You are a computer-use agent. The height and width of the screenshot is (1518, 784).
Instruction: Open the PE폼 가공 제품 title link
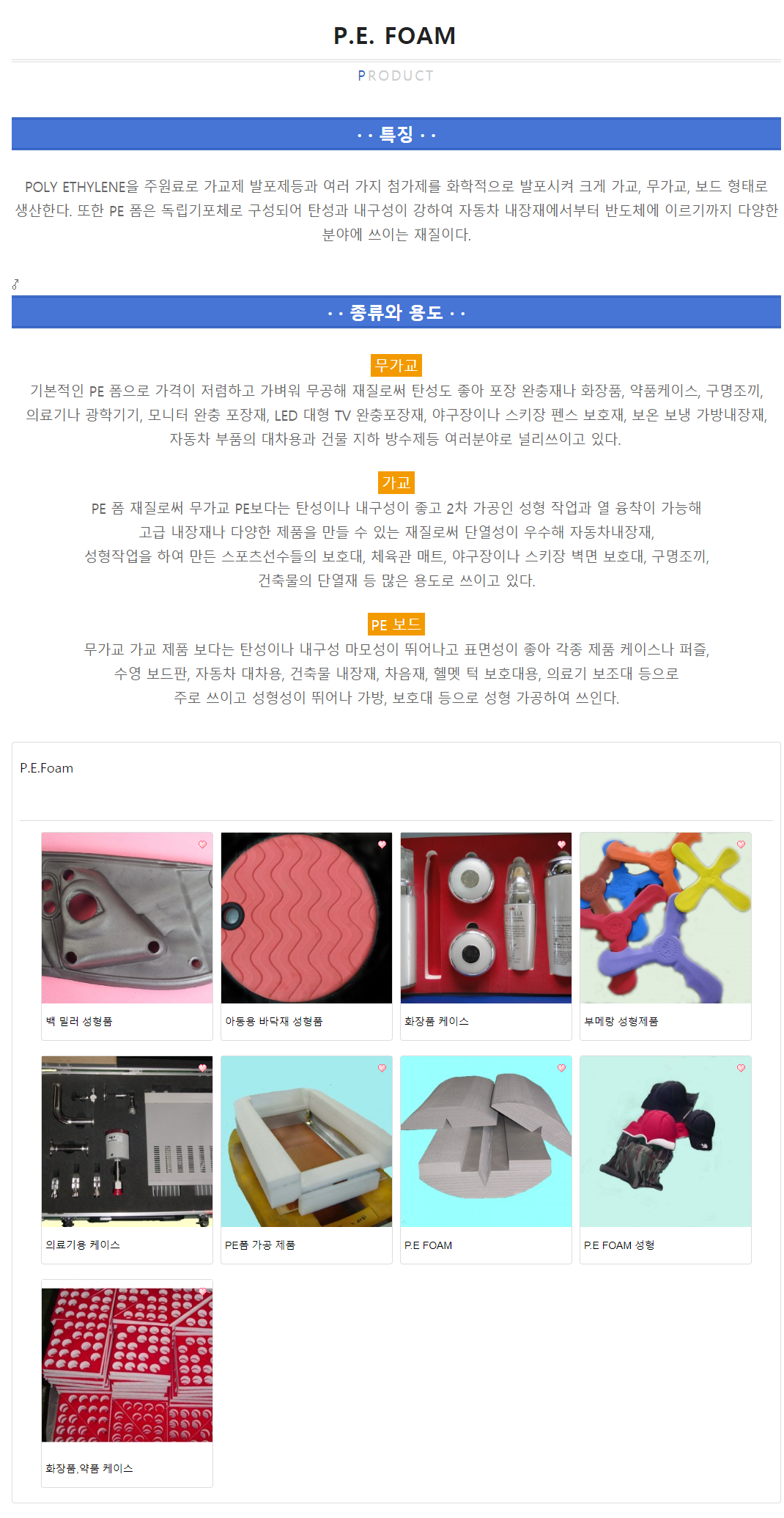[x=260, y=1245]
